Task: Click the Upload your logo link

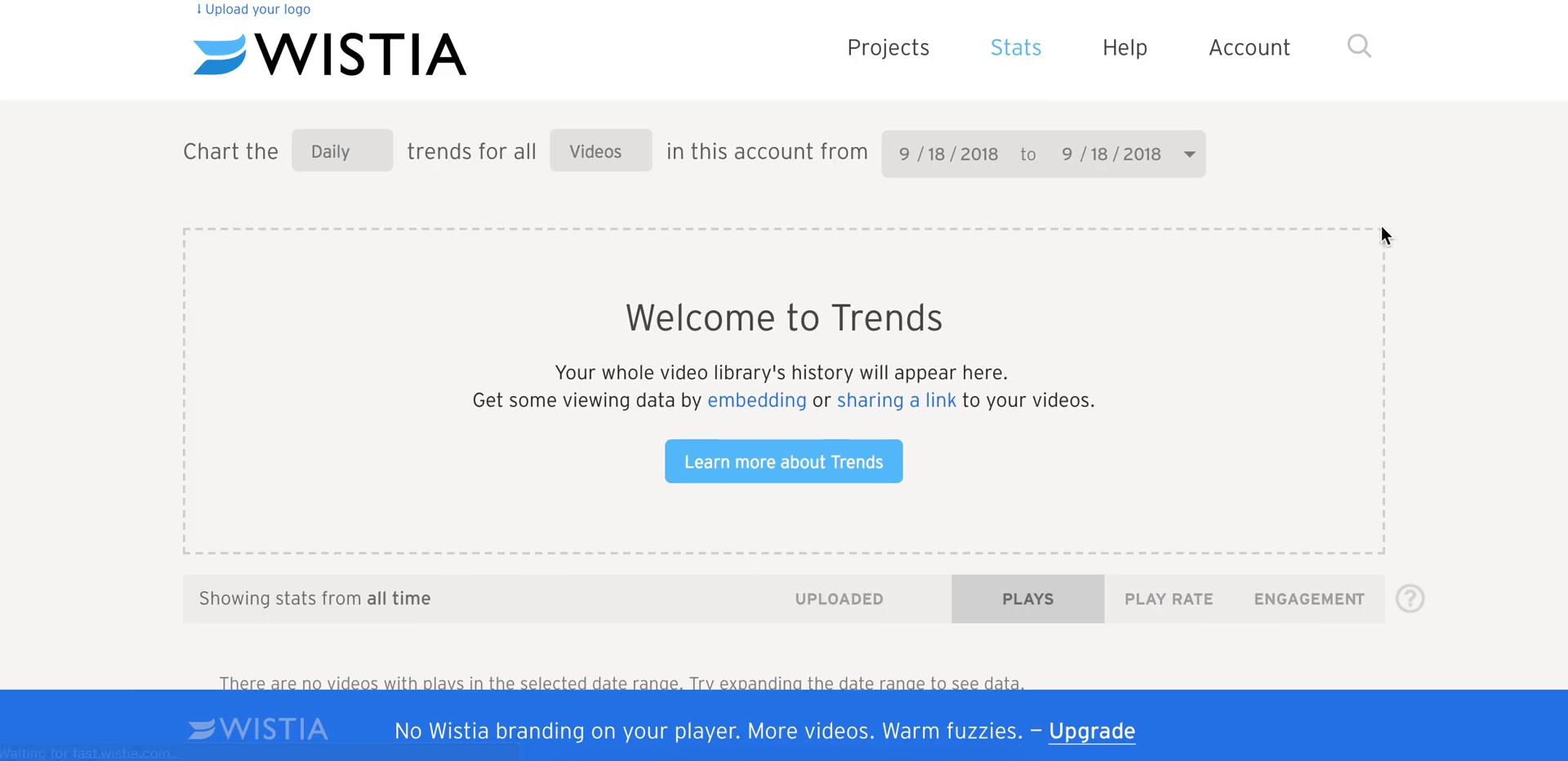Action: click(x=253, y=9)
